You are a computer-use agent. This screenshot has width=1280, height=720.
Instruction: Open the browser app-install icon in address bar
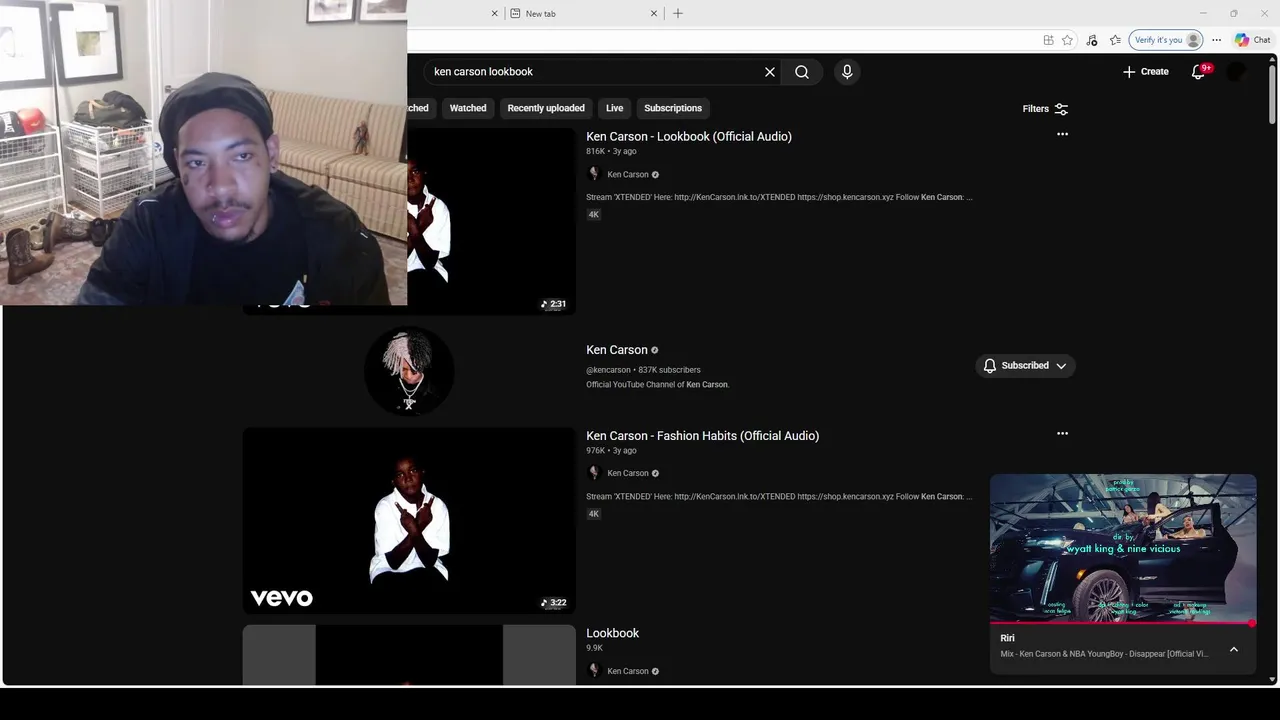1048,40
